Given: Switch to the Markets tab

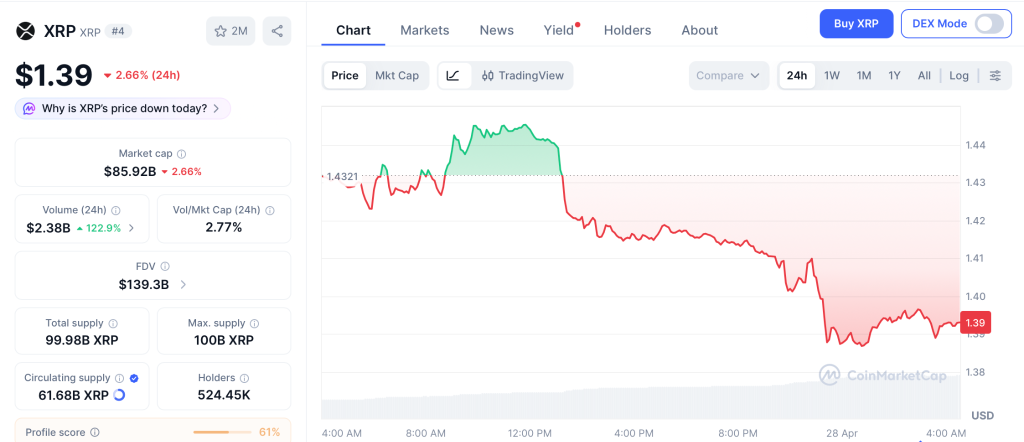Looking at the screenshot, I should pos(425,30).
